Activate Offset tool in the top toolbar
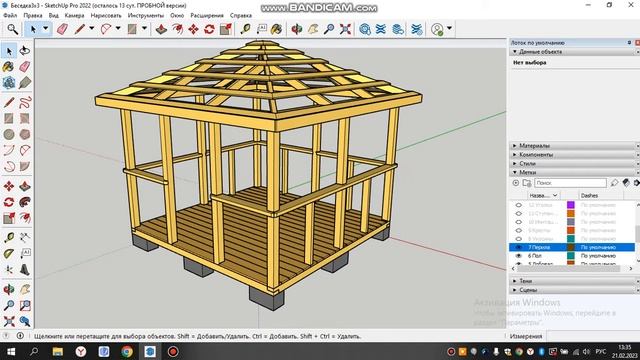 click(x=178, y=29)
